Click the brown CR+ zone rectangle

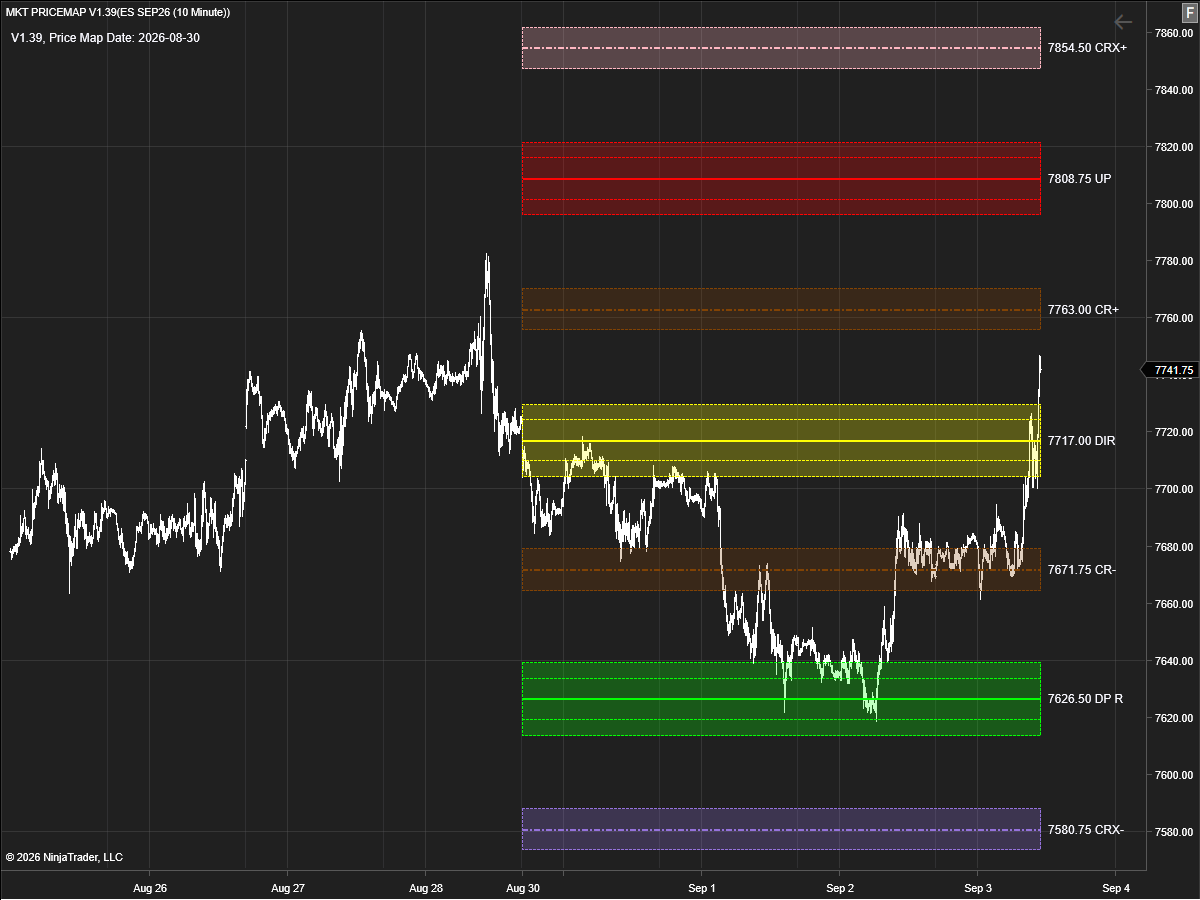point(781,309)
